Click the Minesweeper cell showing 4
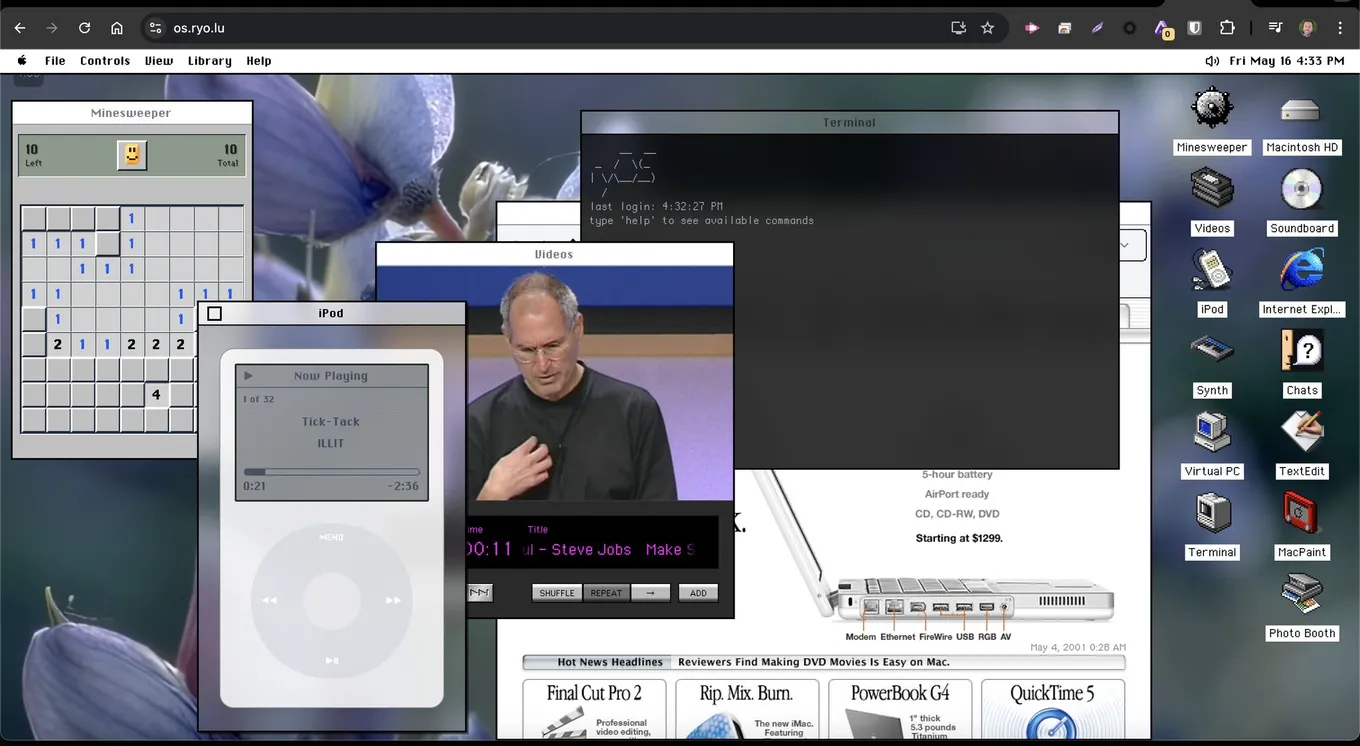The width and height of the screenshot is (1360, 746). pos(156,395)
